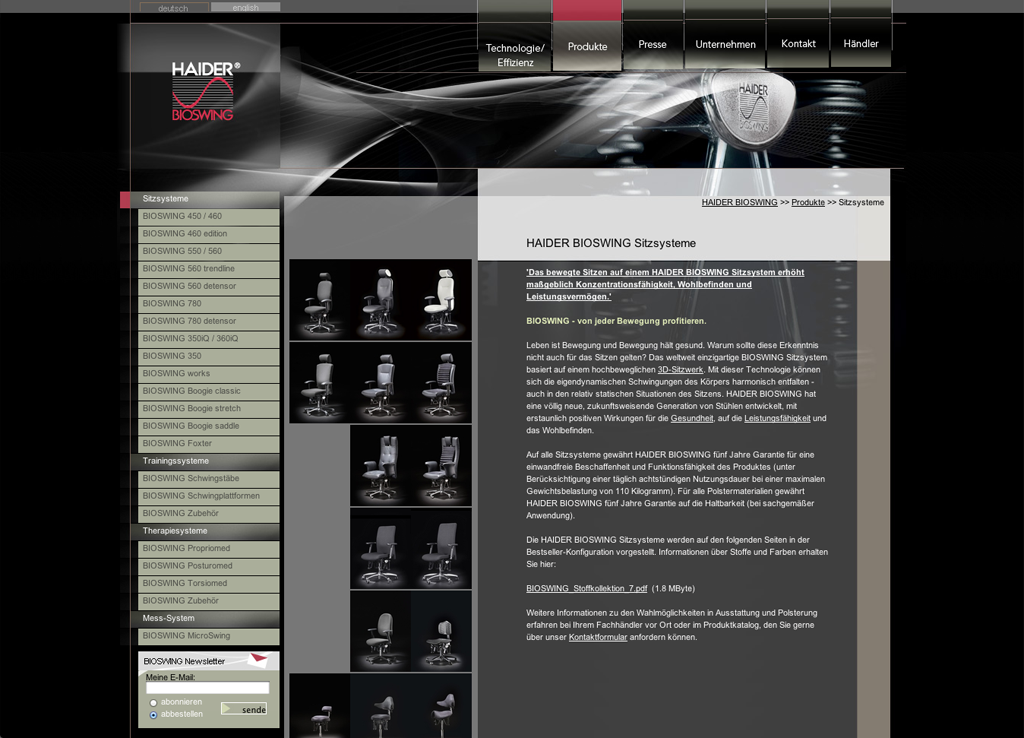Image resolution: width=1024 pixels, height=738 pixels.
Task: Select the Therapiesysteme sidebar heading
Action: [205, 531]
